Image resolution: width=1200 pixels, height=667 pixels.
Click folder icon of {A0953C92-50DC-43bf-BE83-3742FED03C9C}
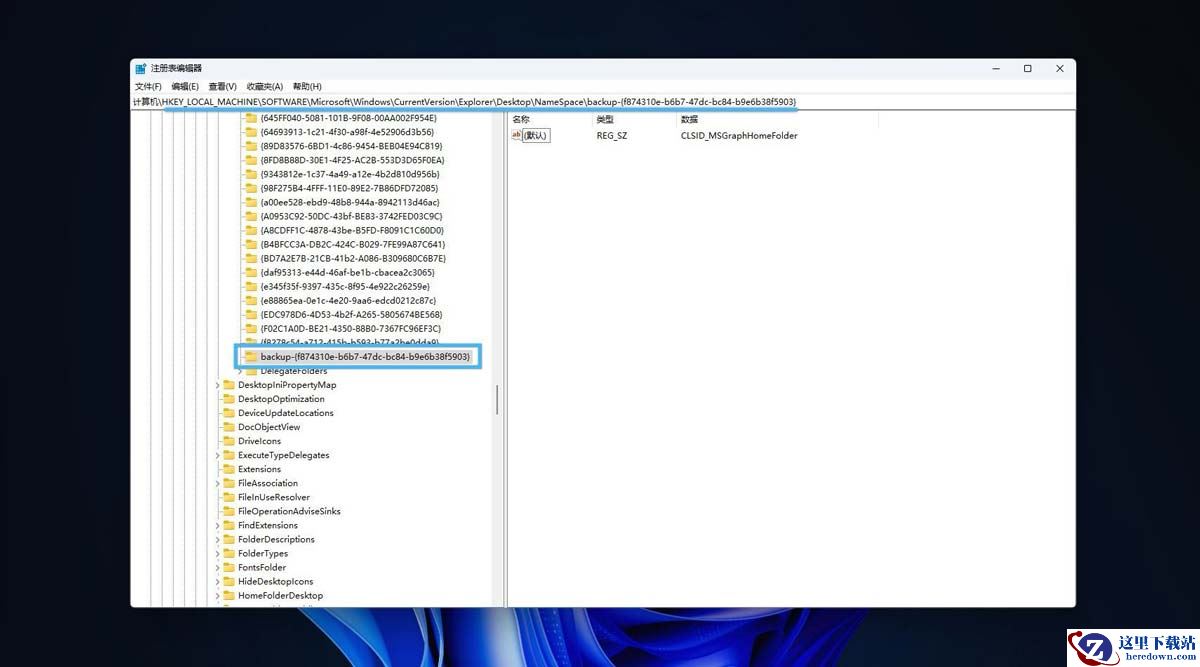point(251,216)
